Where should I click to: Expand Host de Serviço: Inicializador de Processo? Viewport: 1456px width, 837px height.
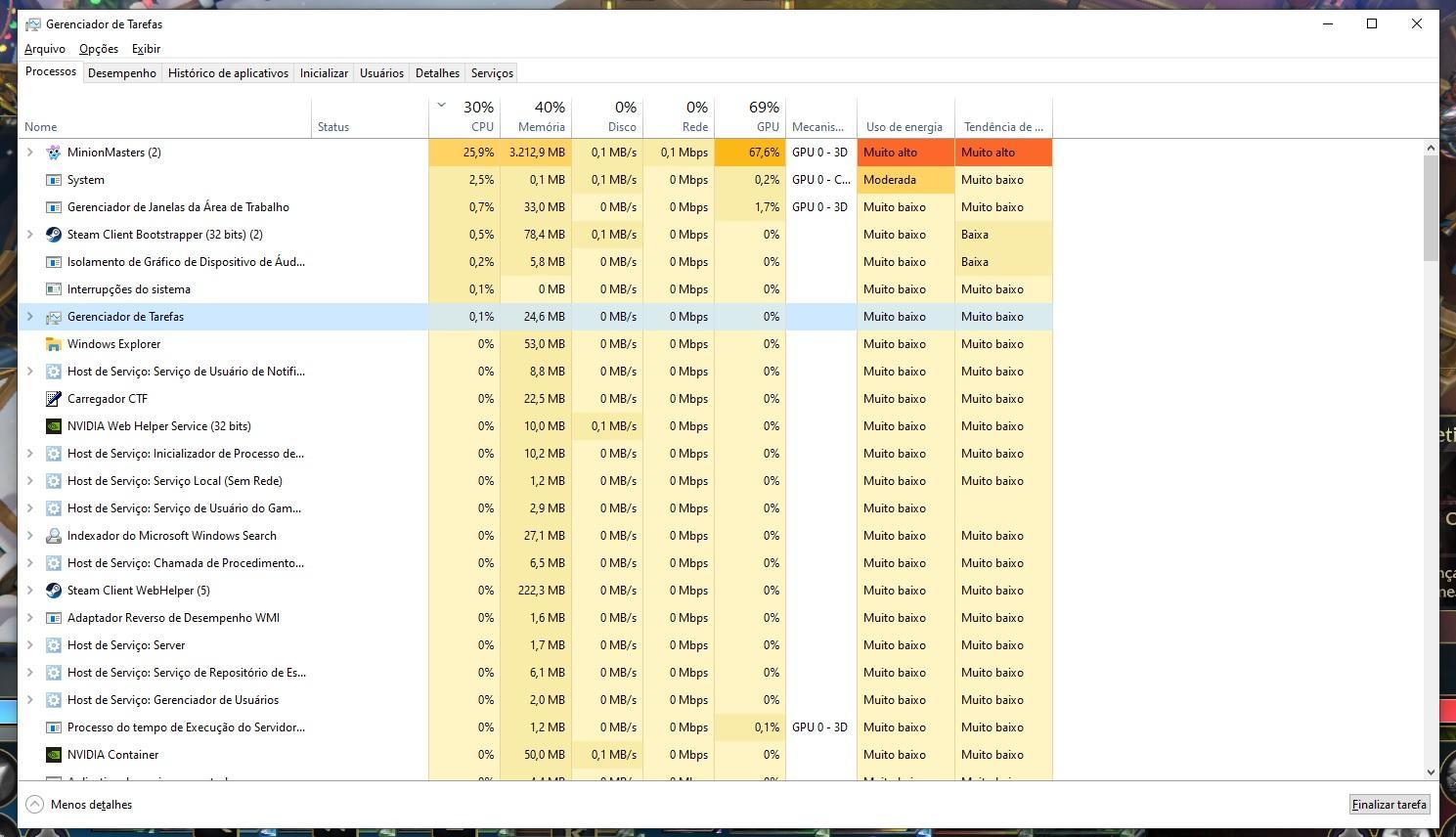point(29,454)
